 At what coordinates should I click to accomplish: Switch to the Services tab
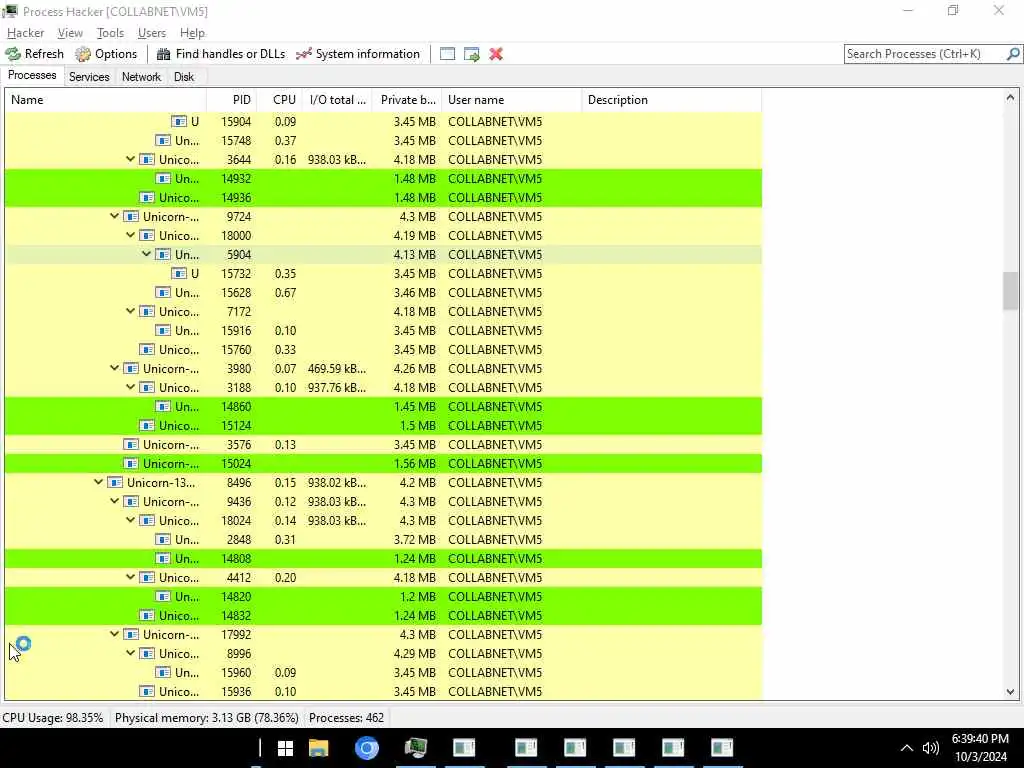click(89, 76)
